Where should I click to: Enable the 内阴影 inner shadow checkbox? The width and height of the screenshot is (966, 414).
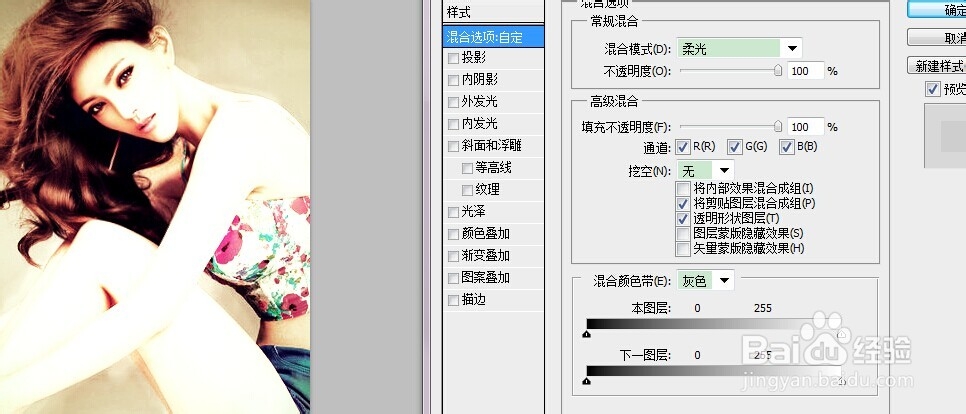point(453,80)
